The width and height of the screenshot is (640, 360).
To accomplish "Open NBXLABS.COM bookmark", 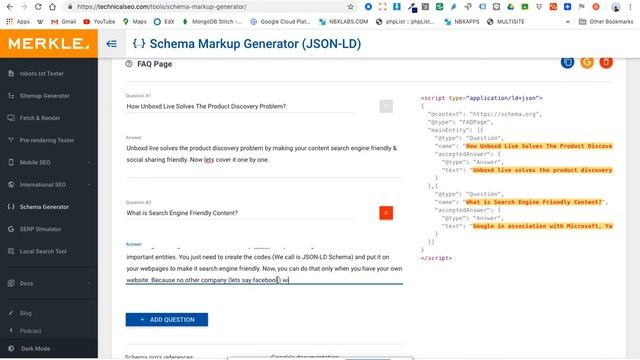I will coord(344,22).
